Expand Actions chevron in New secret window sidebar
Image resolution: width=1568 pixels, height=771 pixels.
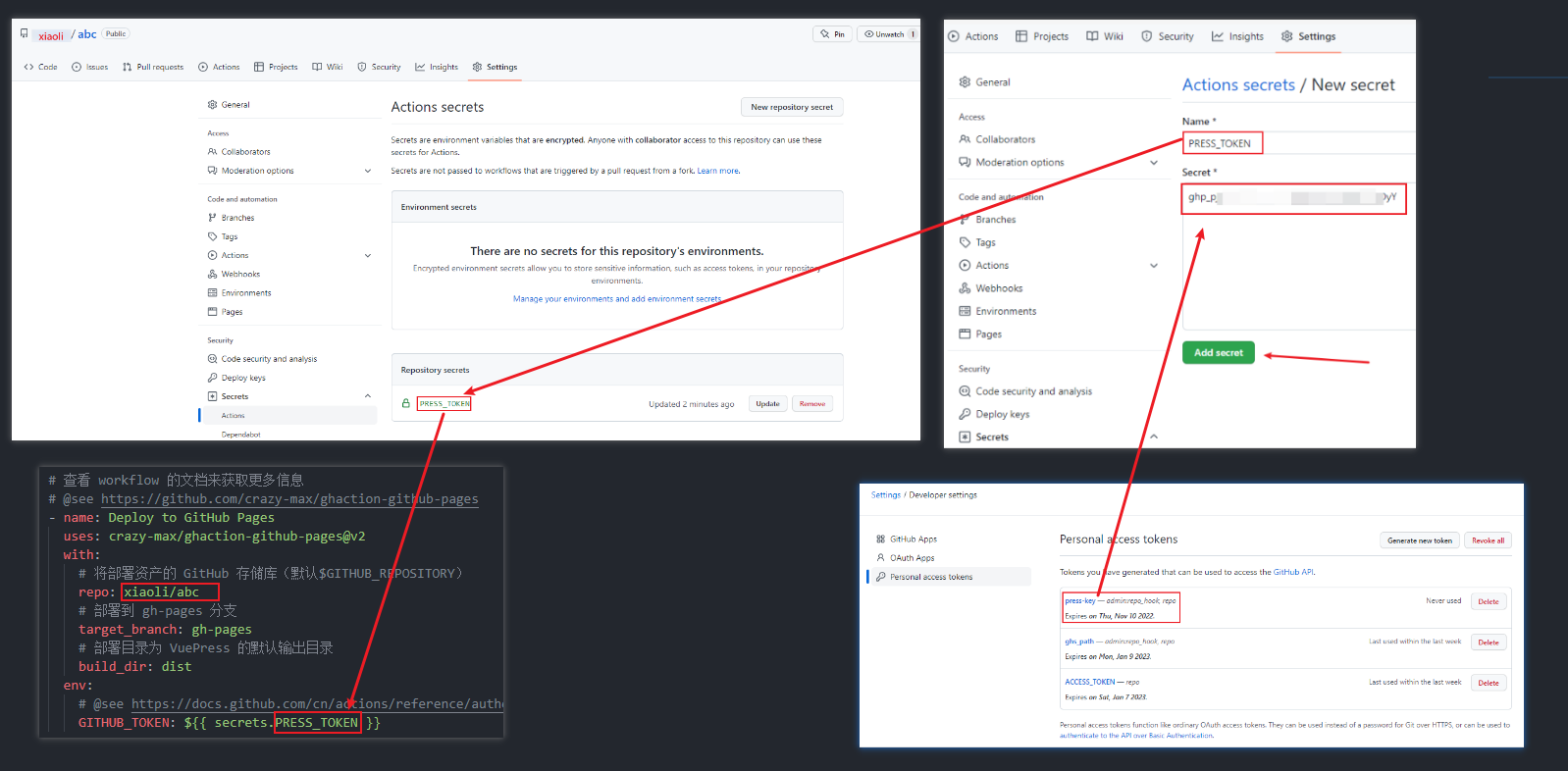tap(1154, 266)
